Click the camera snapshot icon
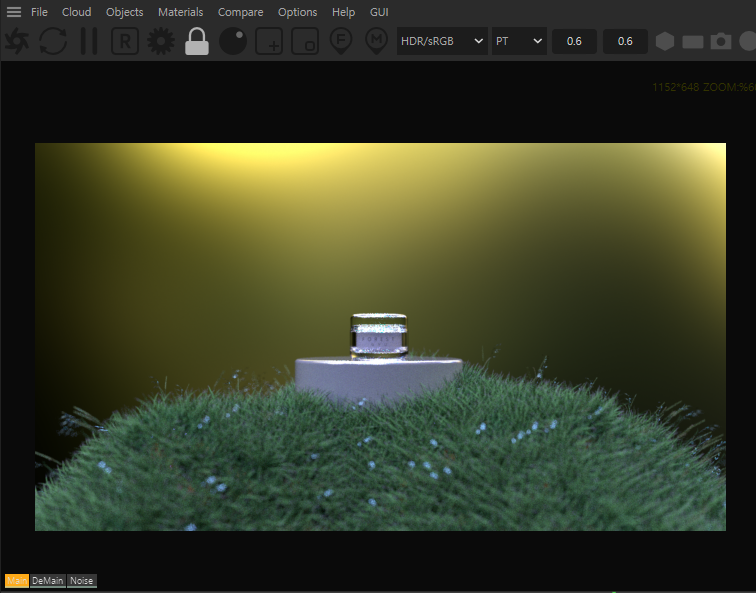 pos(721,41)
